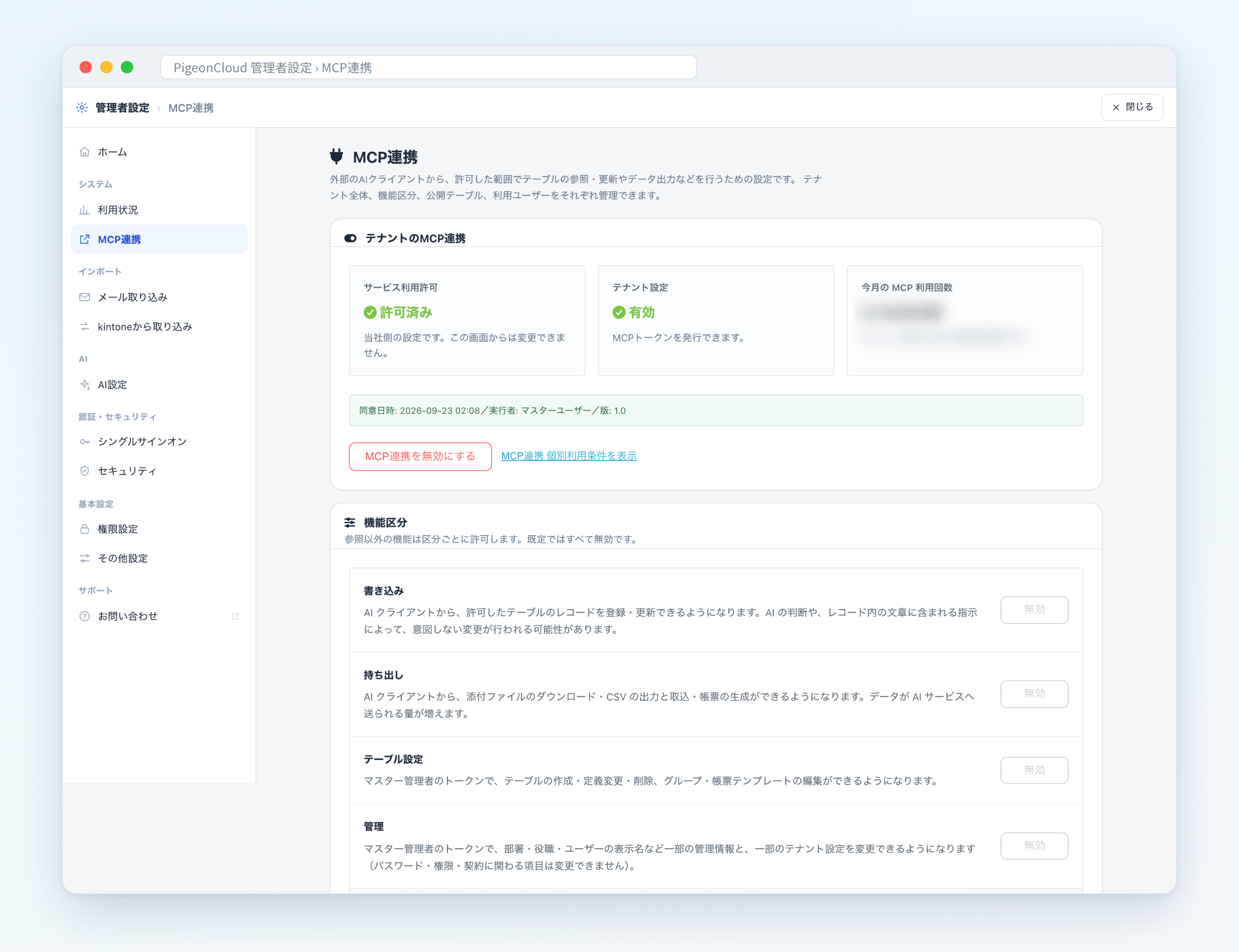Toggle the 無効 button for テーブル設定

pos(1034,770)
